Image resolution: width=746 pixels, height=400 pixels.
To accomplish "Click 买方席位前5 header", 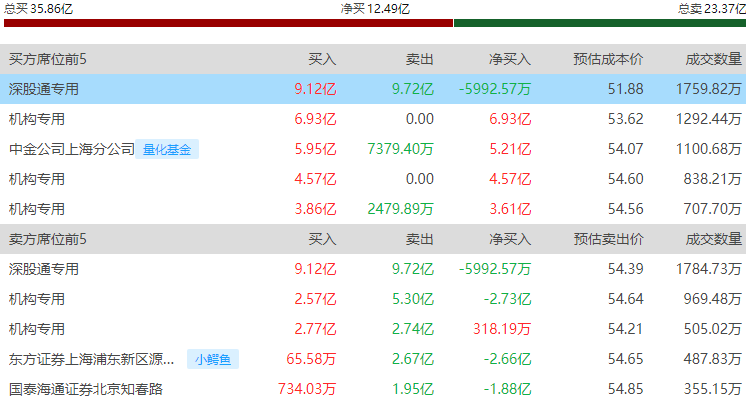I will coord(48,59).
